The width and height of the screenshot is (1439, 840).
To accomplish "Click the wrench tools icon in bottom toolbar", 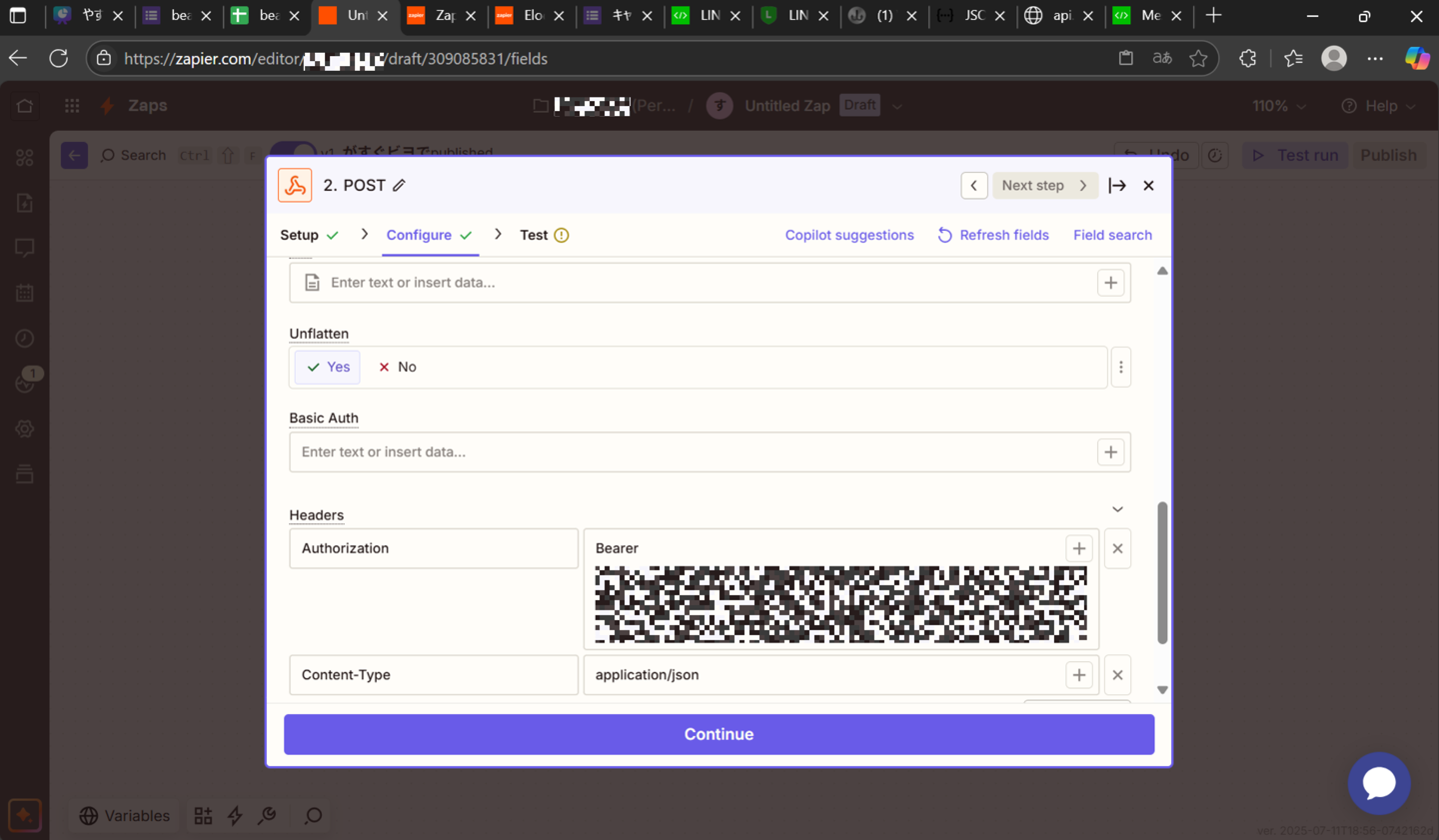I will pos(267,816).
